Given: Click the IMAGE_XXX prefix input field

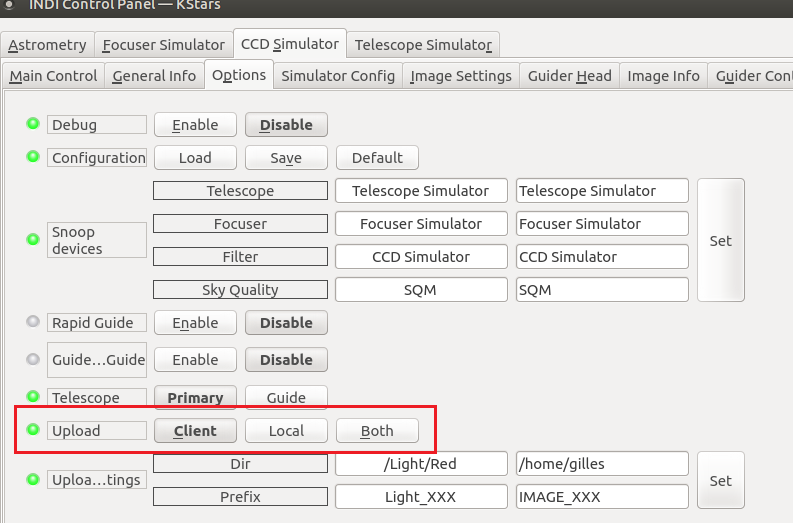Looking at the screenshot, I should tap(602, 497).
